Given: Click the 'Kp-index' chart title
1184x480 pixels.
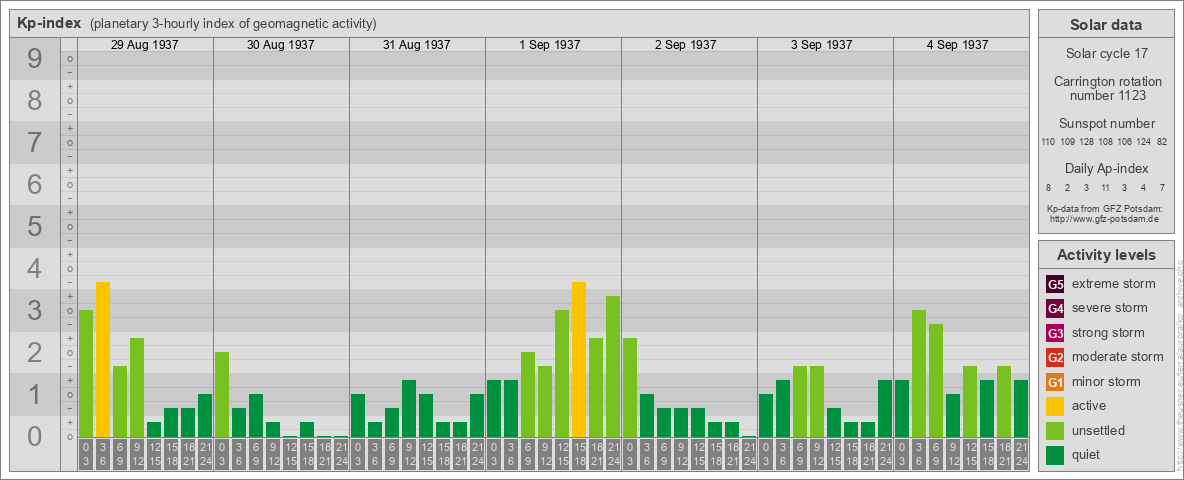Looking at the screenshot, I should (x=49, y=23).
